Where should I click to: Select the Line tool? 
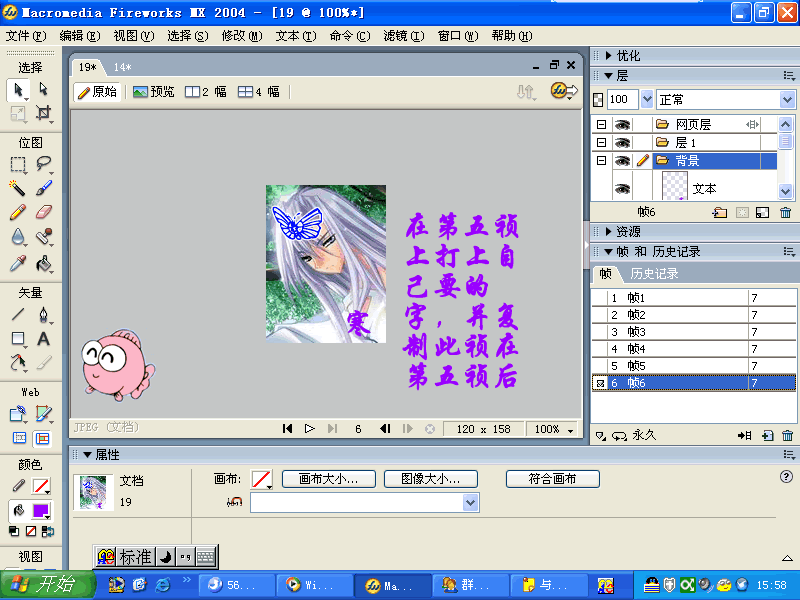[x=18, y=314]
